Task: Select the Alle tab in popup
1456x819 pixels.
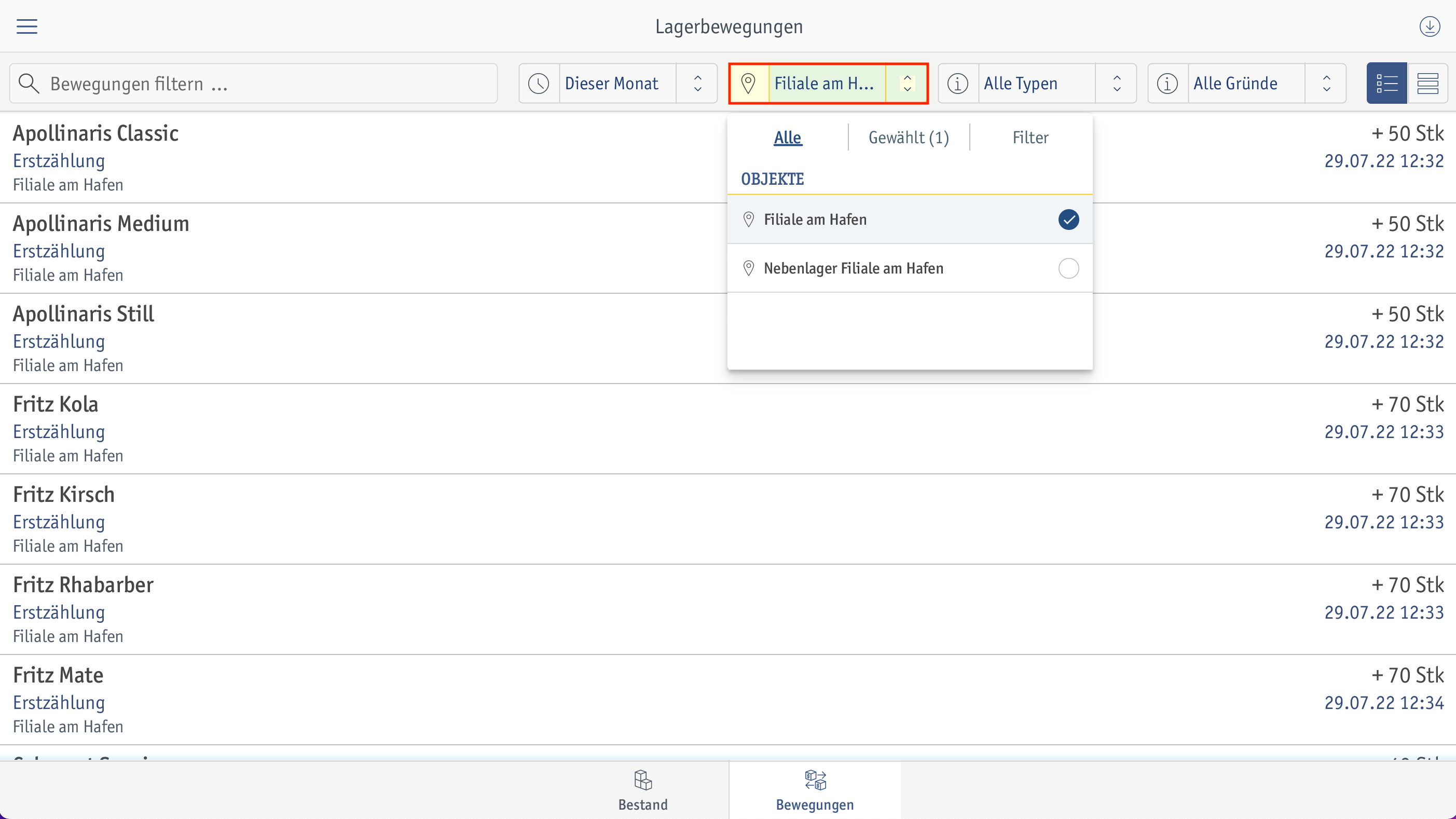Action: tap(787, 138)
